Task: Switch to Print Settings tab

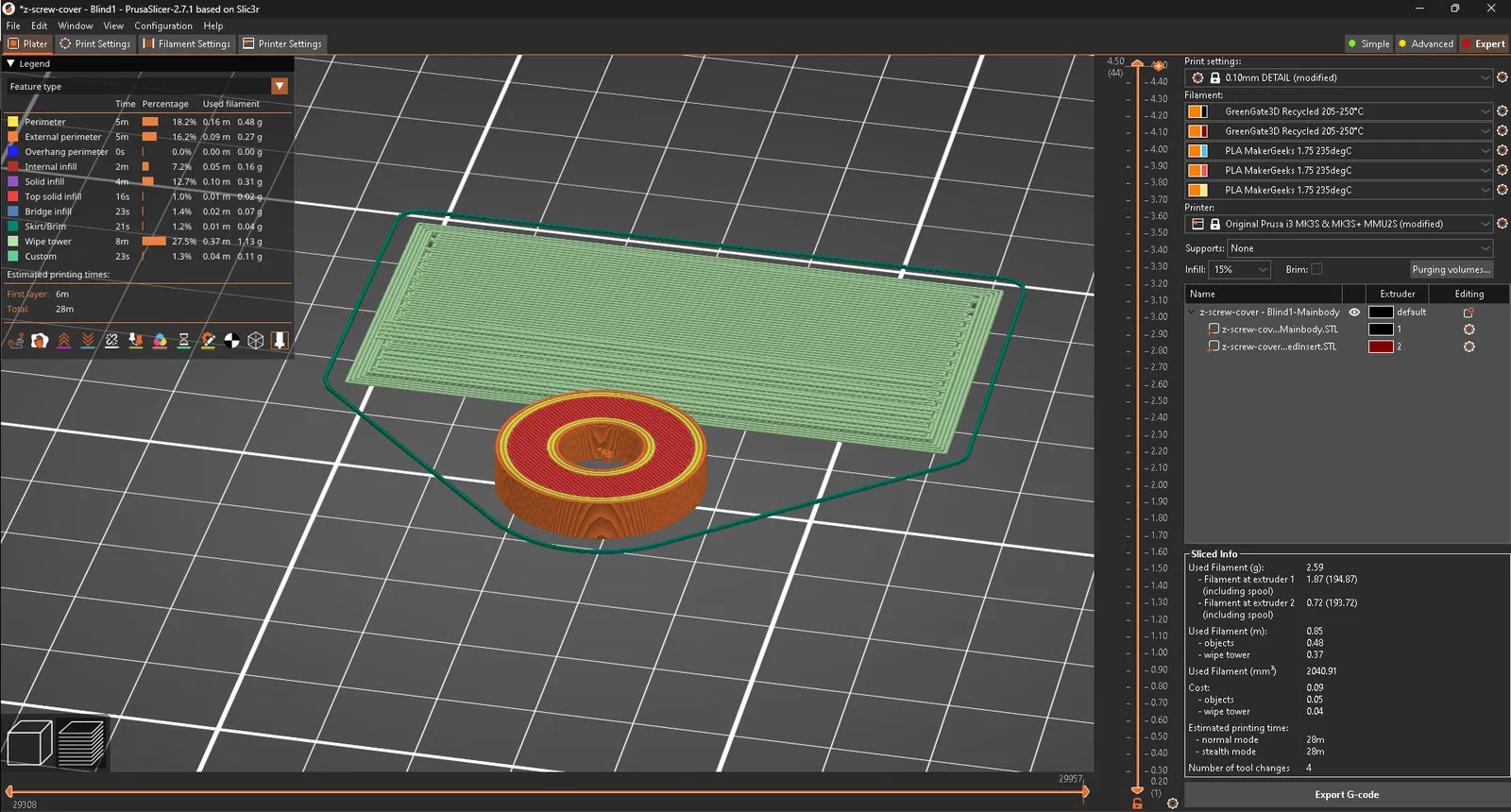Action: pyautogui.click(x=95, y=43)
